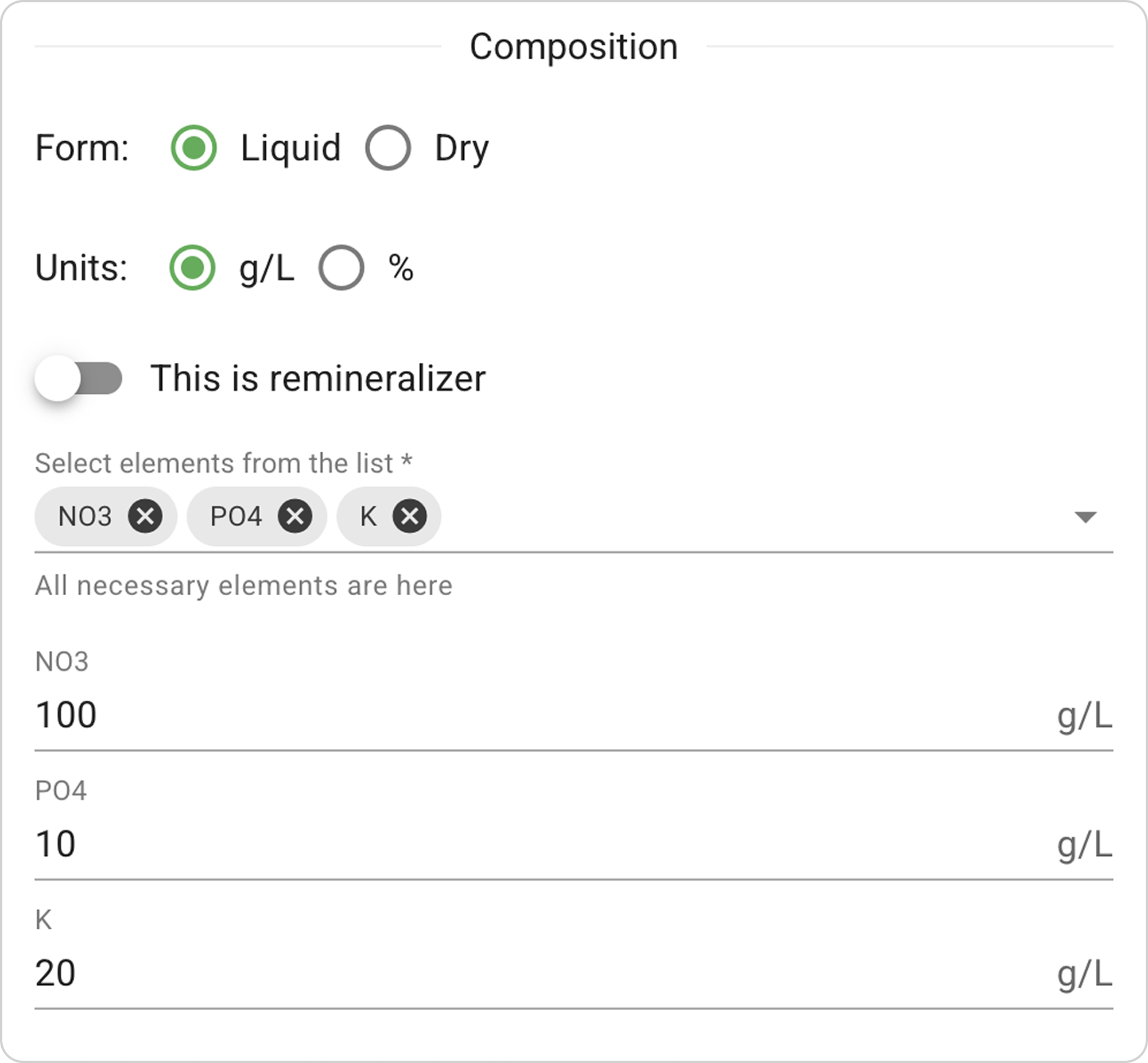Select g/L units radio button
This screenshot has height=1063, width=1148.
(x=193, y=268)
